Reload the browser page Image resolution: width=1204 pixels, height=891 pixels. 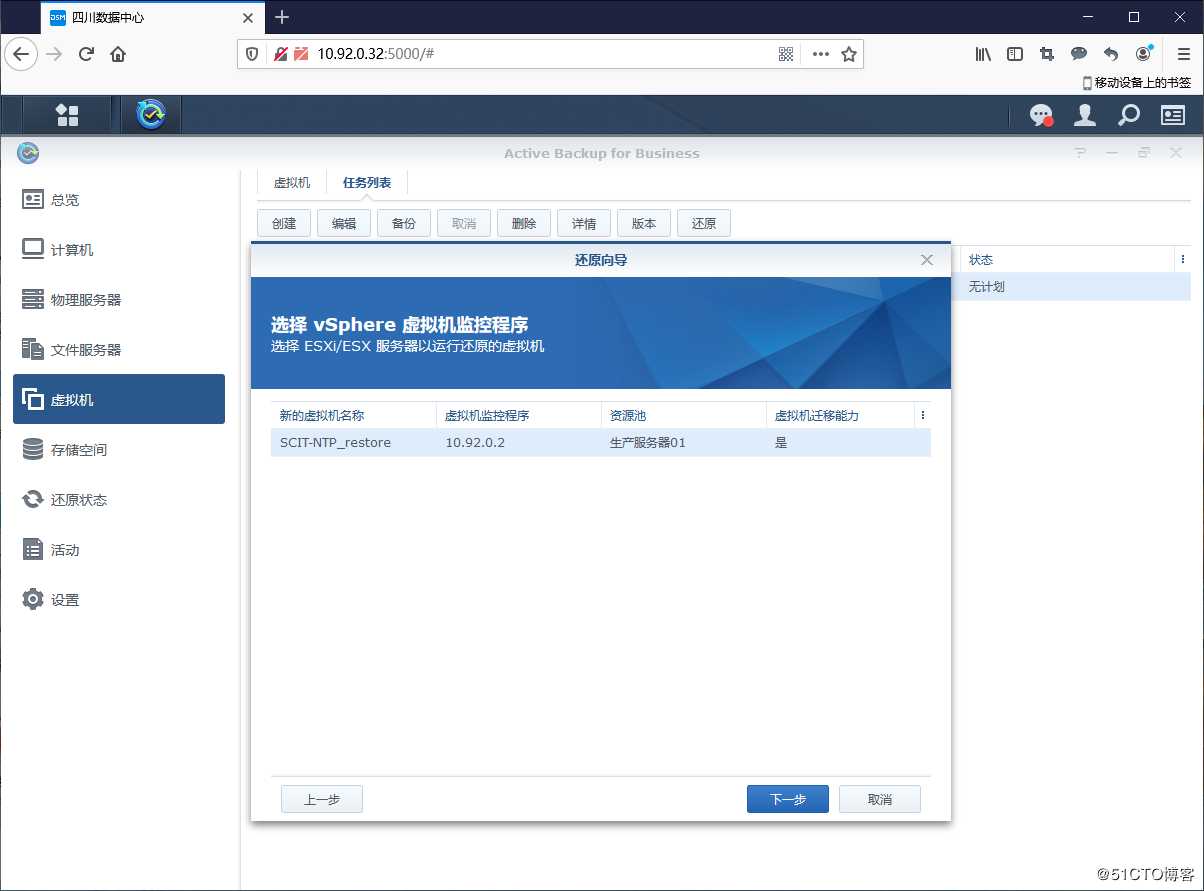pyautogui.click(x=86, y=54)
